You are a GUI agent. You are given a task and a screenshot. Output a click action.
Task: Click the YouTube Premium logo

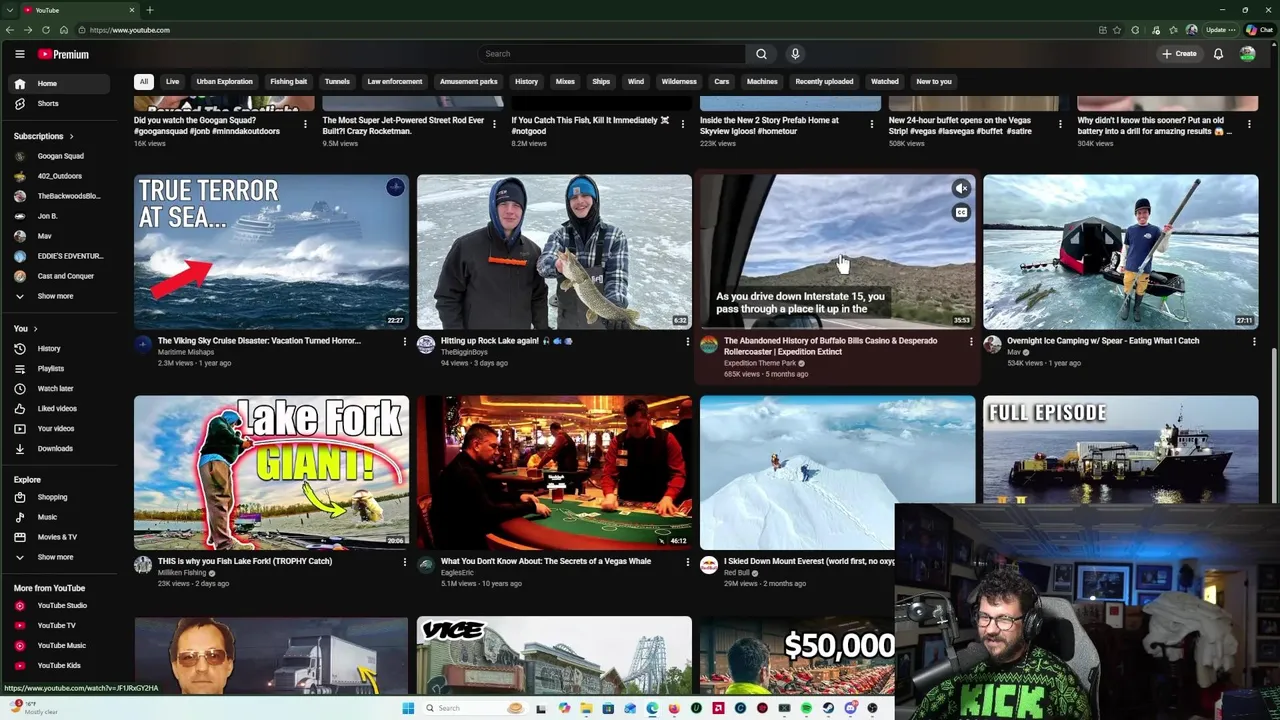point(64,54)
